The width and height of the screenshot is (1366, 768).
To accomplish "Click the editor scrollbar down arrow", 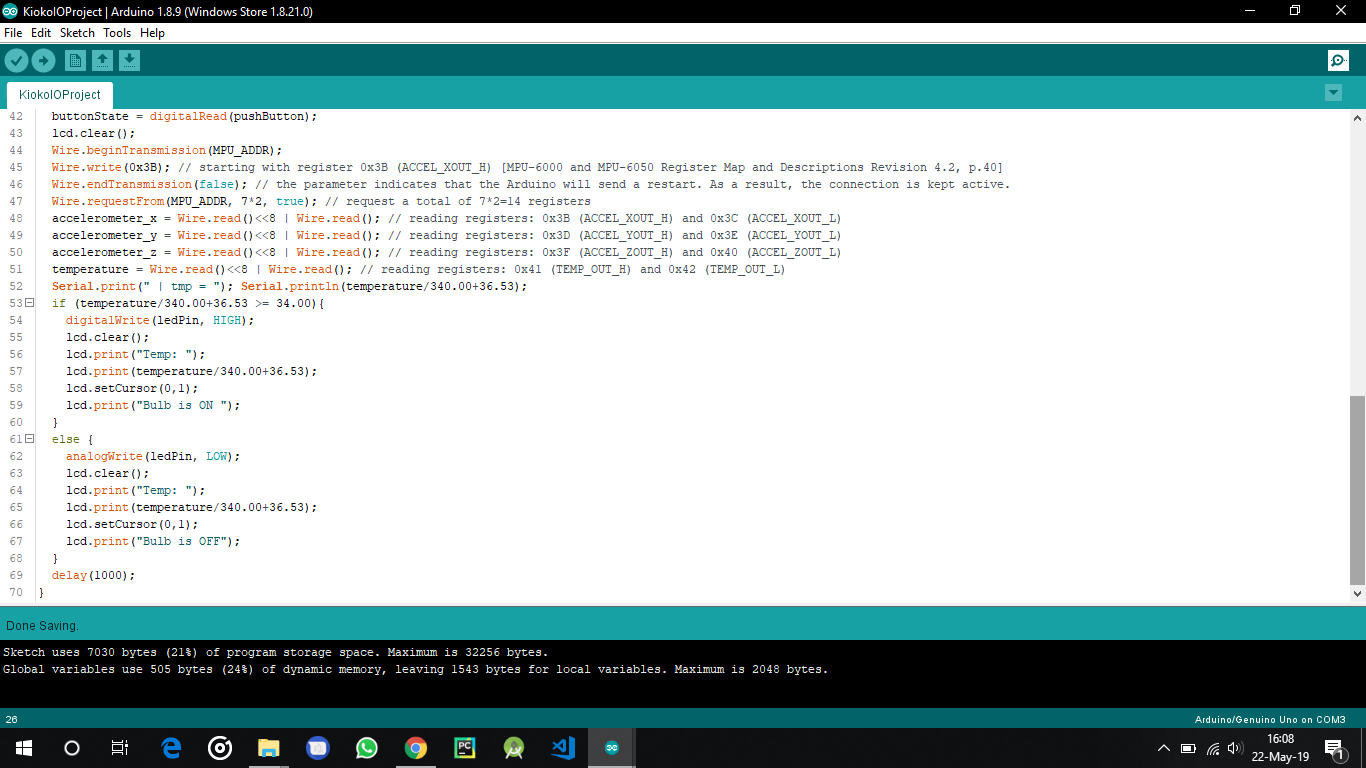I will point(1357,593).
